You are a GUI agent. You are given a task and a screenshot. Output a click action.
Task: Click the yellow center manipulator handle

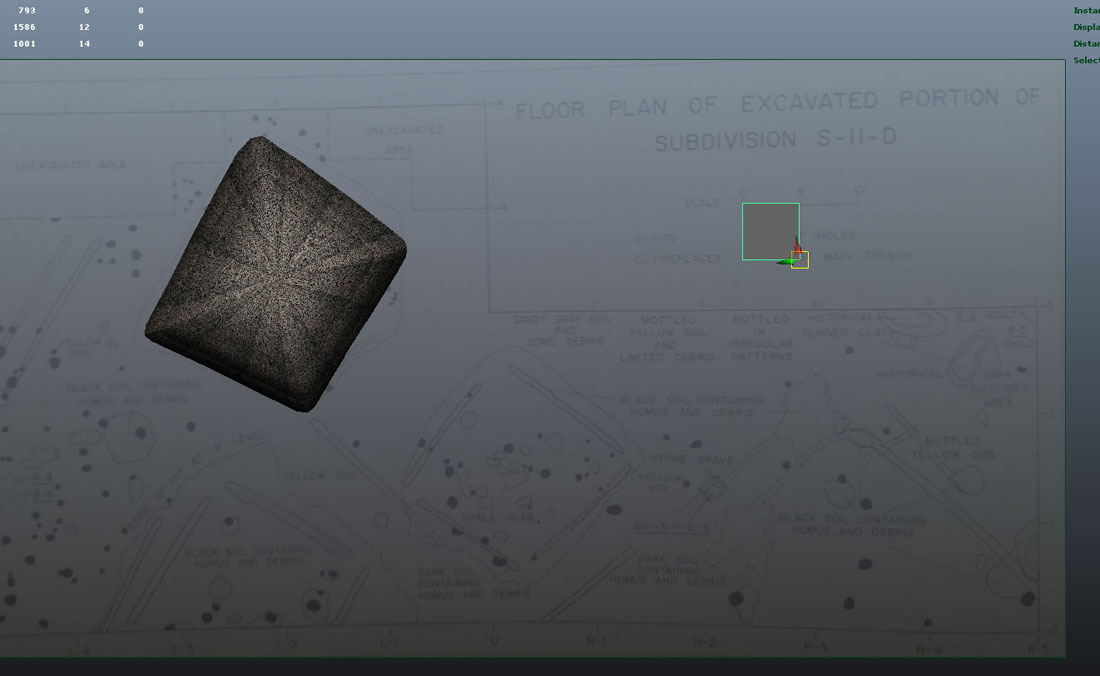(x=800, y=260)
